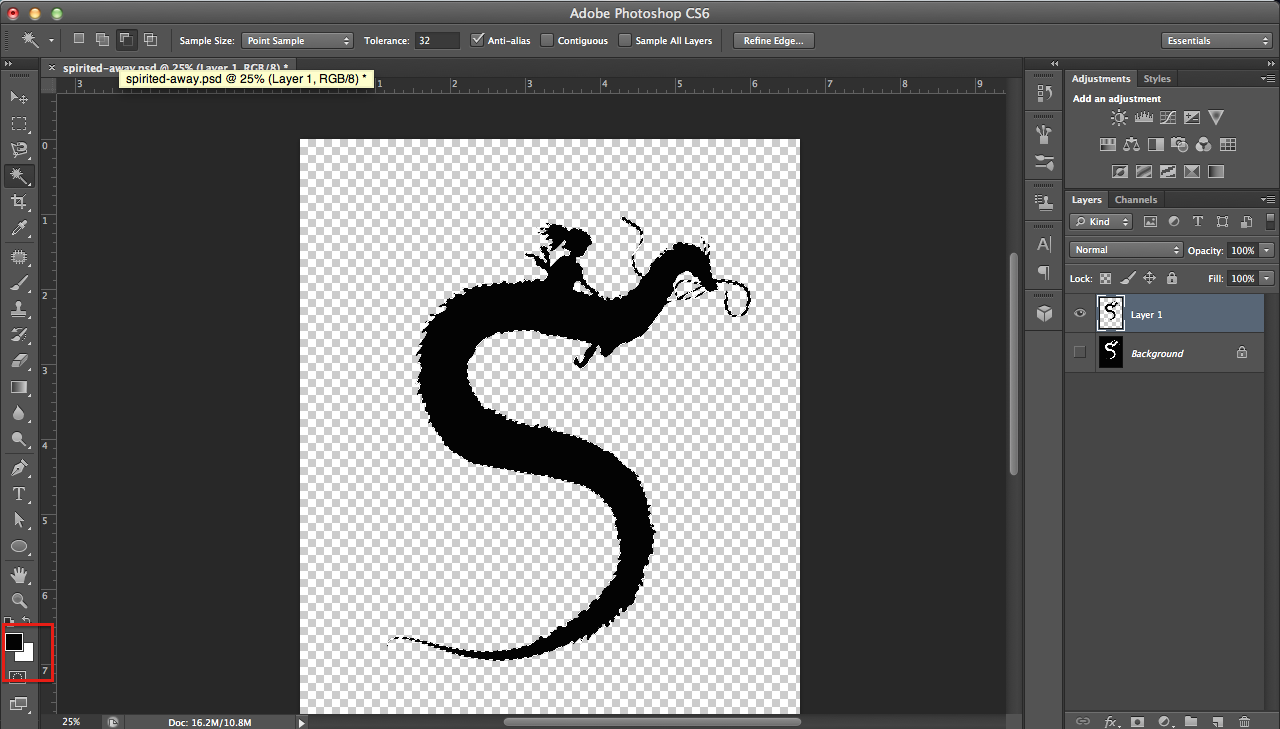Open the Essentials workspace dropdown
Viewport: 1280px width, 729px height.
click(1217, 41)
